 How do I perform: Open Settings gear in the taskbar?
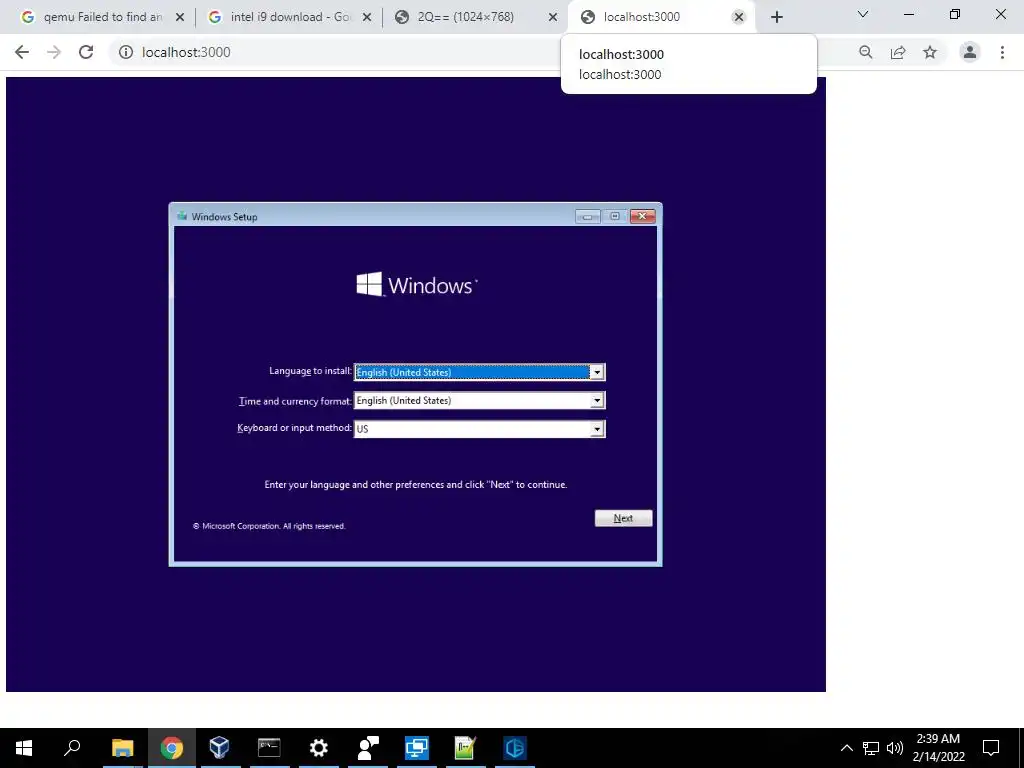pyautogui.click(x=319, y=748)
